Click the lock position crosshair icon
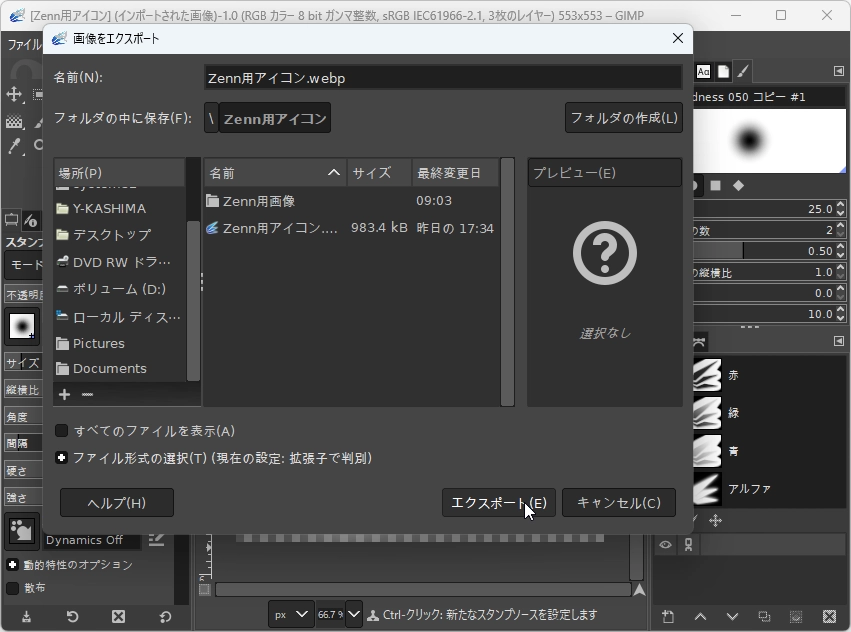851x632 pixels. tap(715, 521)
